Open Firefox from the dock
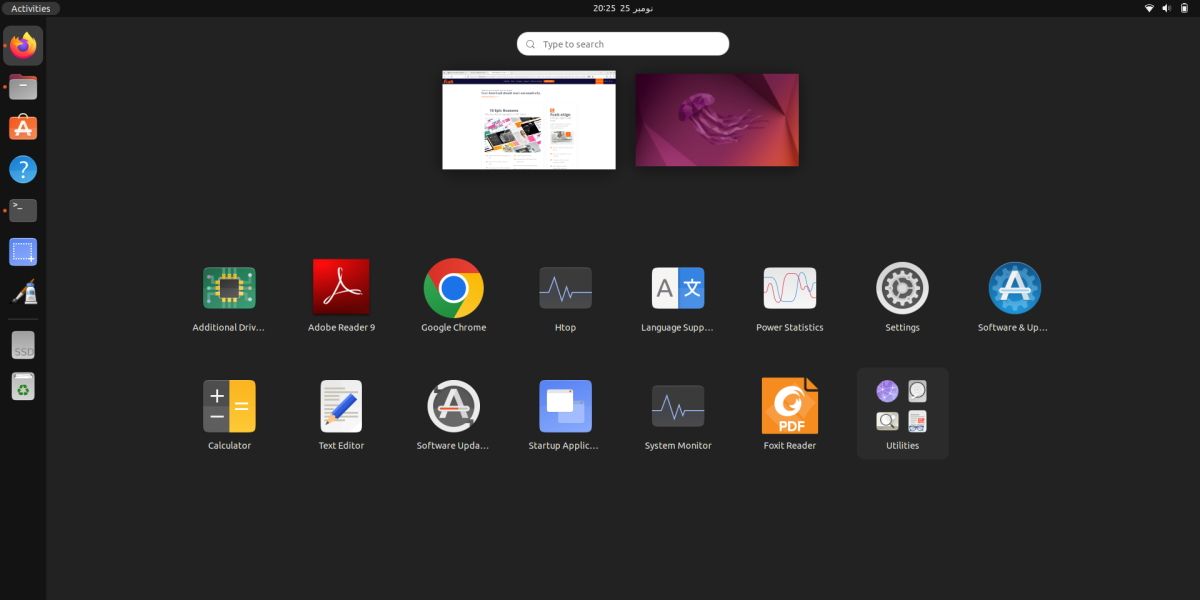Viewport: 1200px width, 600px height. pos(23,46)
